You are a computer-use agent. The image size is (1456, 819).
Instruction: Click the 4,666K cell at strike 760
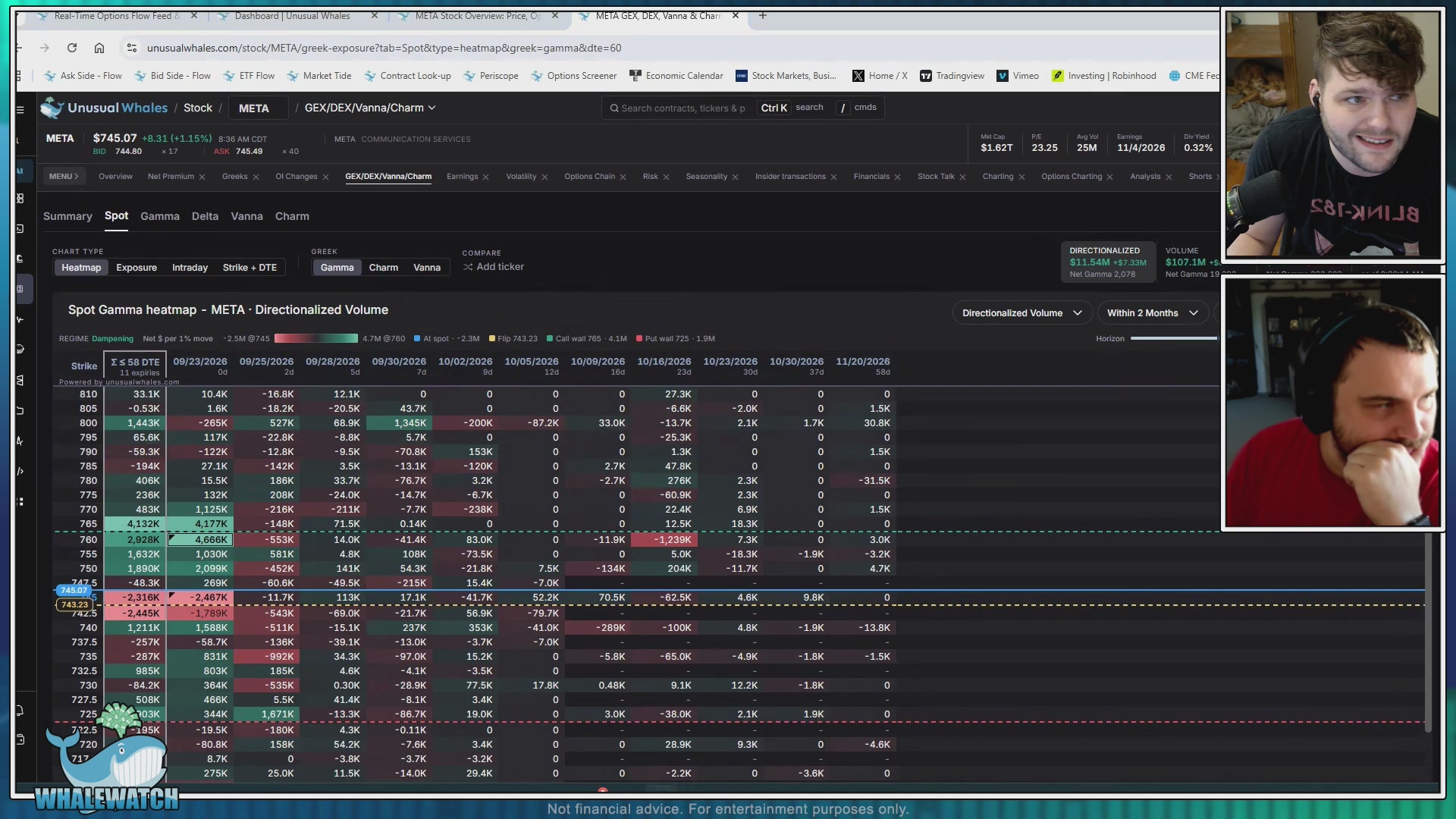click(200, 540)
